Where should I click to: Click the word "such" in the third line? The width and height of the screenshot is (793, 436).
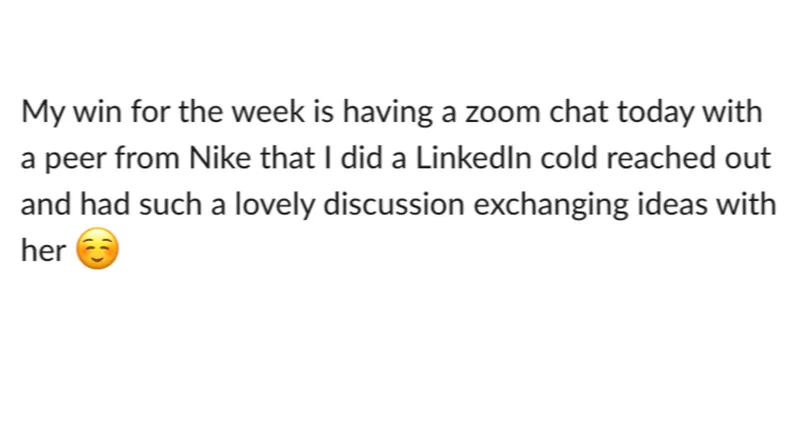click(170, 204)
